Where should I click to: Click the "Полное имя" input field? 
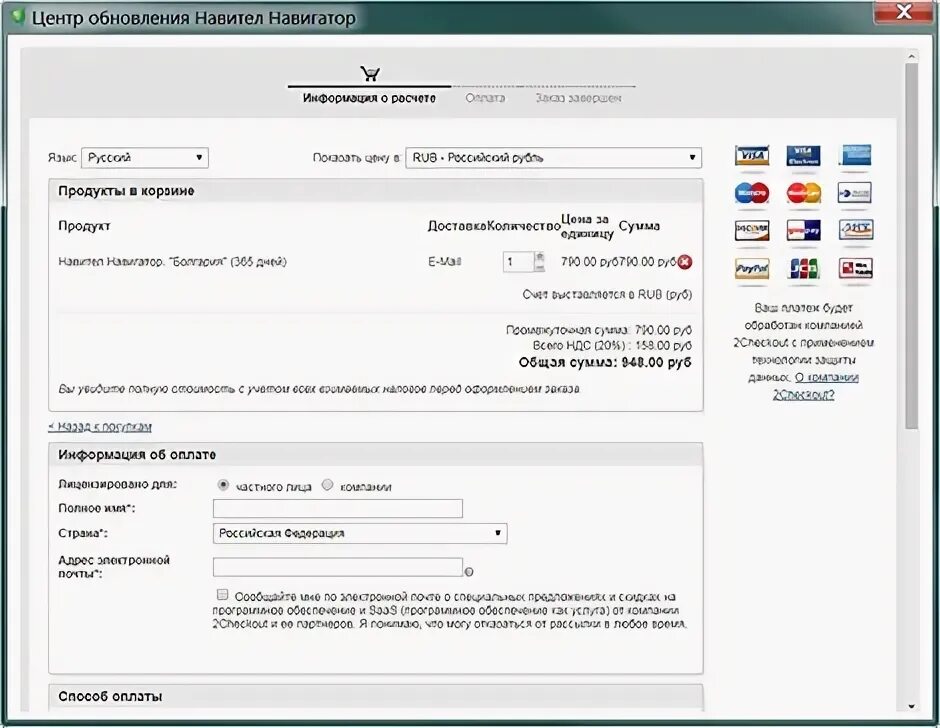click(338, 509)
